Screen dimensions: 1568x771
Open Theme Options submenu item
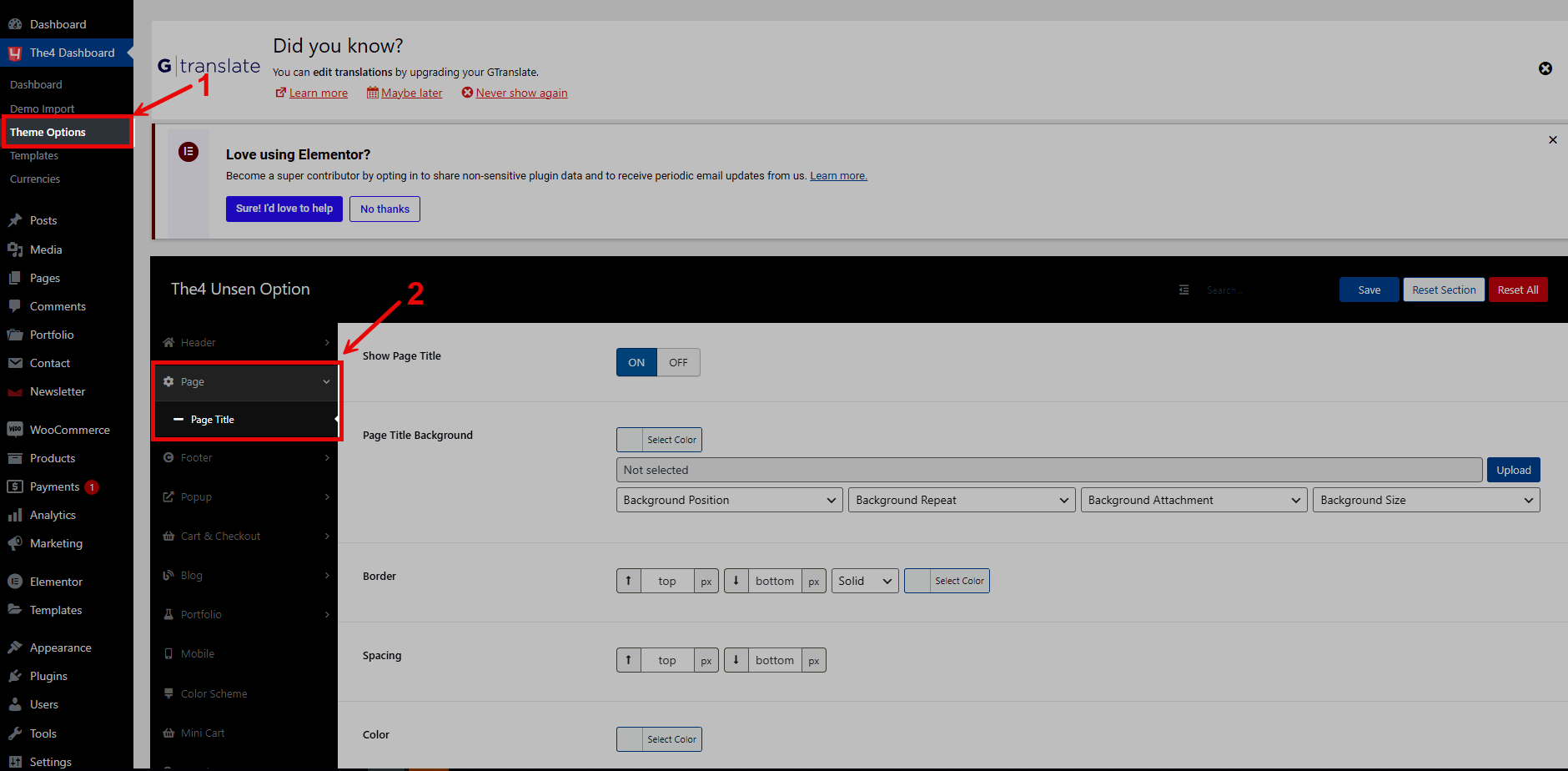click(67, 132)
